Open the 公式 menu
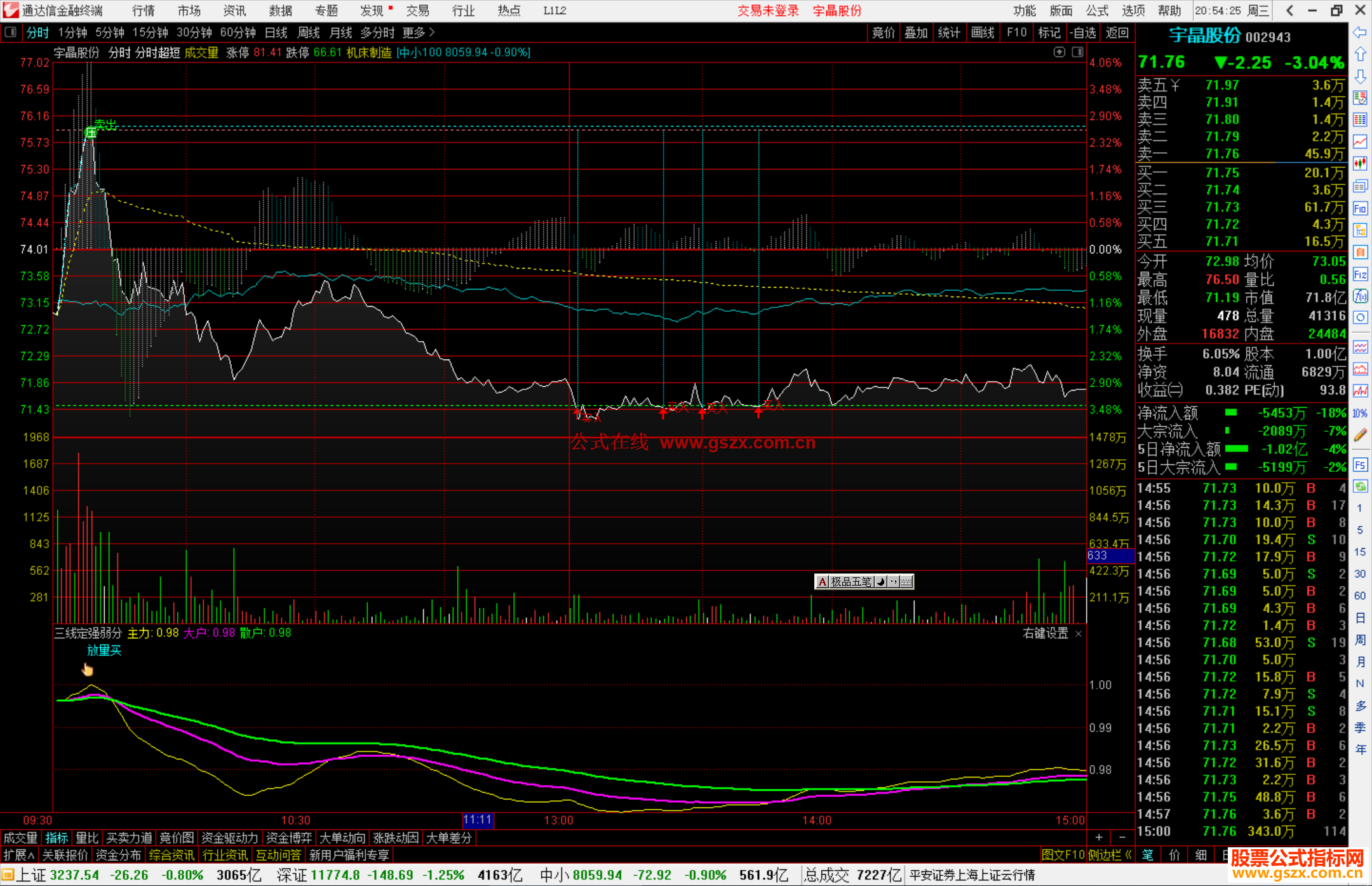The width and height of the screenshot is (1372, 886). [x=1097, y=10]
